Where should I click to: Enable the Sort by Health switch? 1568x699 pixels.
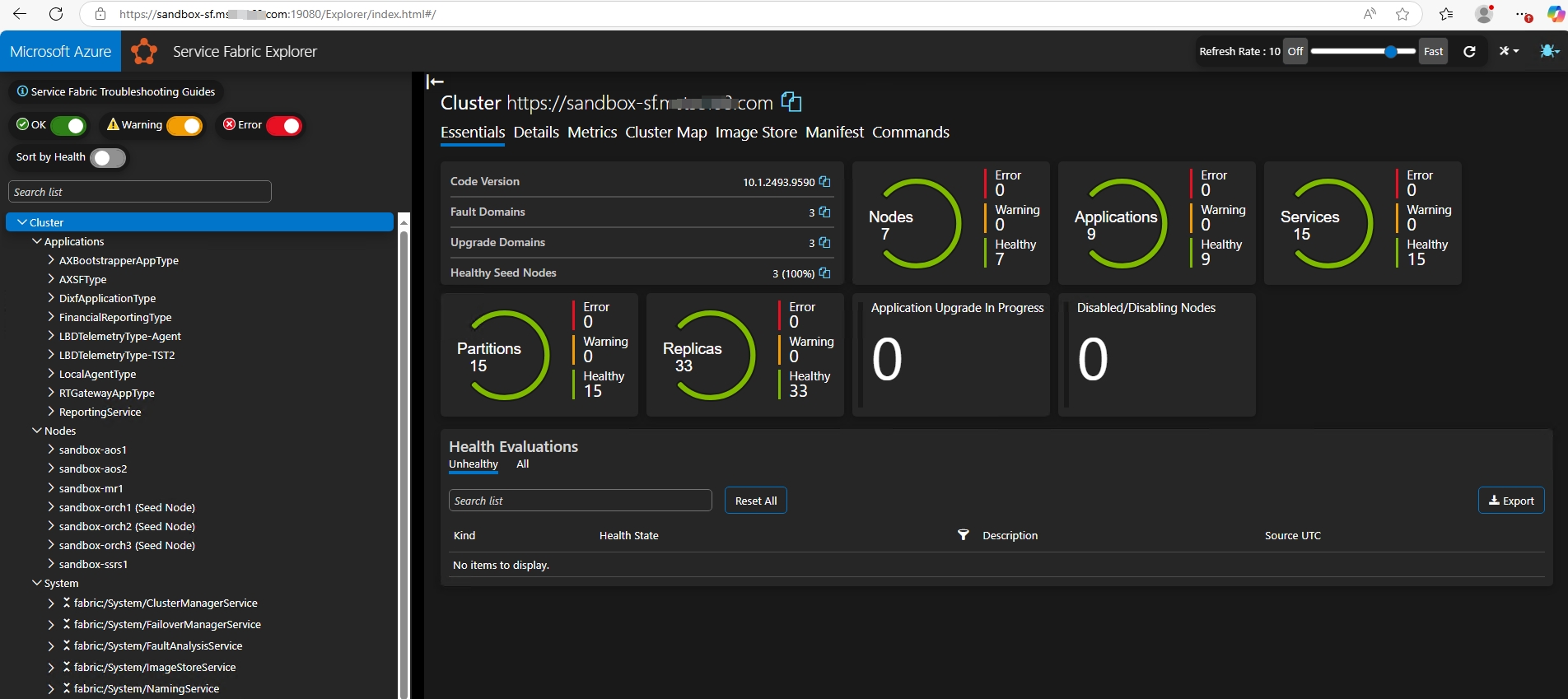coord(108,157)
